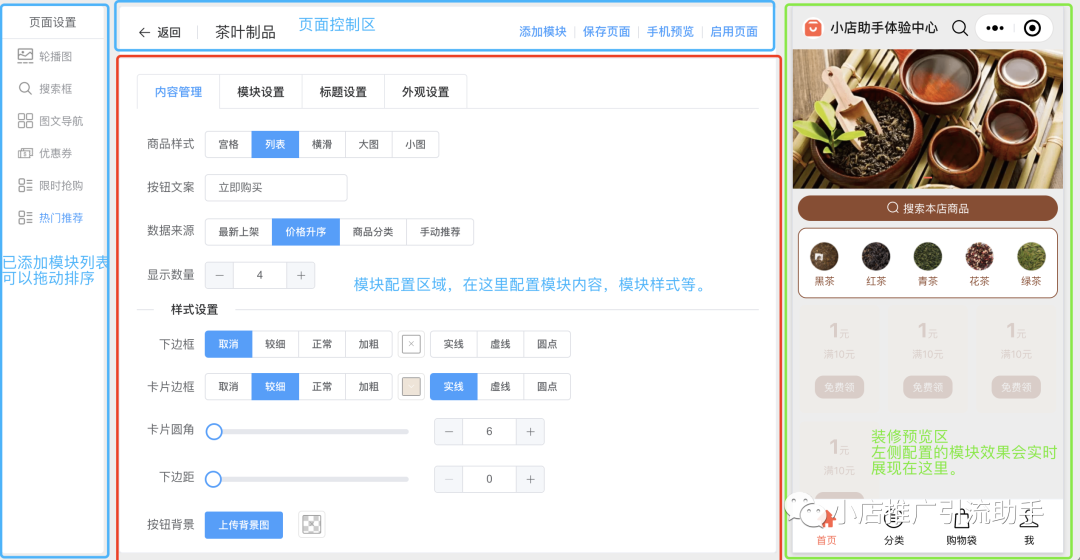Tap the 黑茶 category icon in preview
This screenshot has width=1080, height=560.
824,256
